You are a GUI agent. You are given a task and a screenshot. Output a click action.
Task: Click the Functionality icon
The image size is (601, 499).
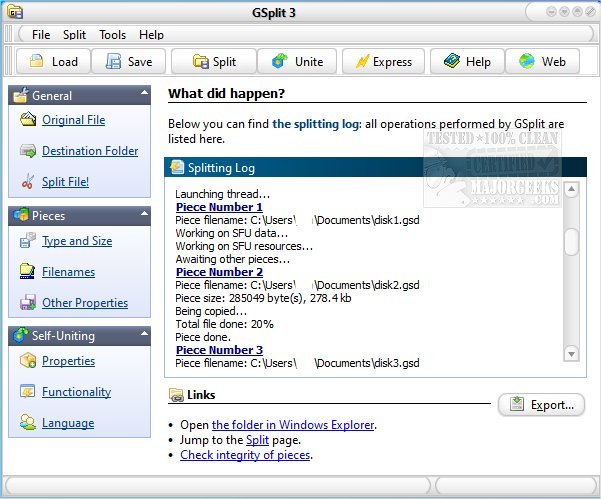click(x=26, y=393)
